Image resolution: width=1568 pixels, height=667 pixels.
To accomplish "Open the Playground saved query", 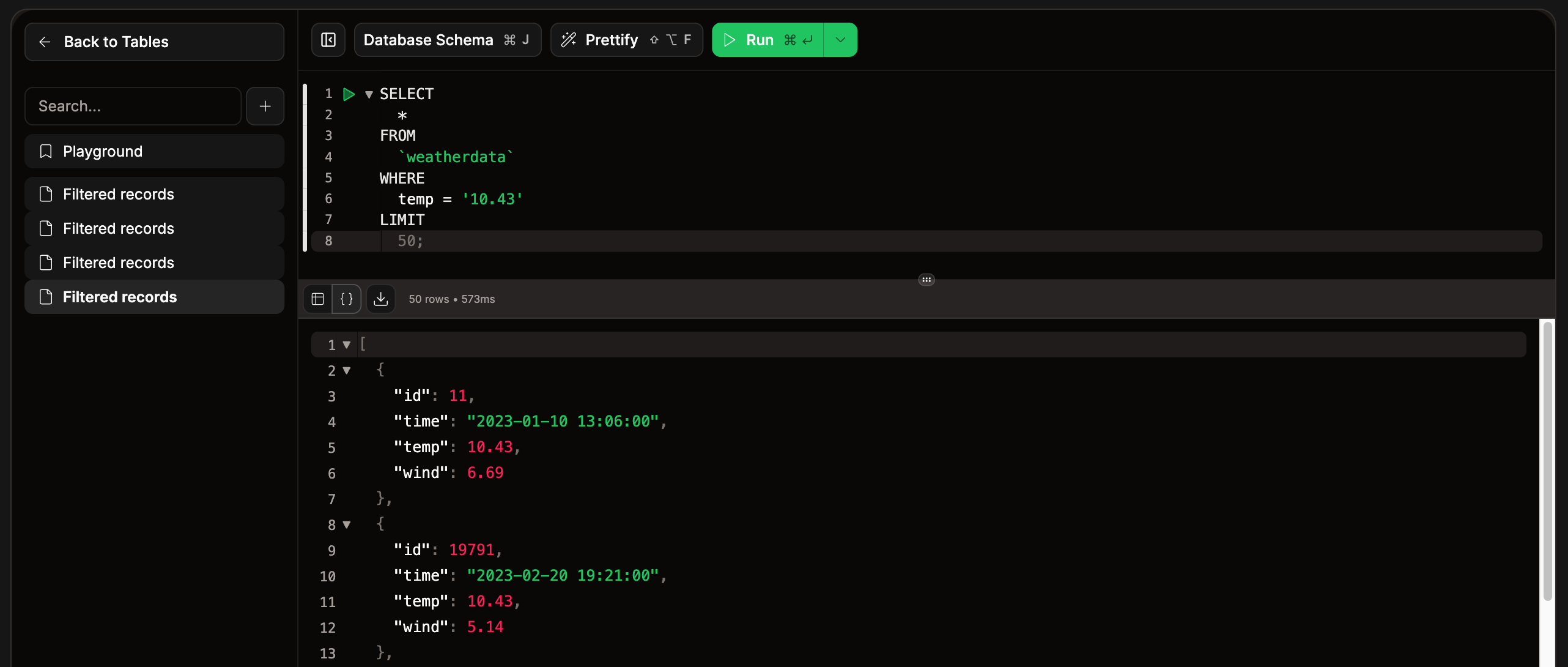I will tap(103, 151).
